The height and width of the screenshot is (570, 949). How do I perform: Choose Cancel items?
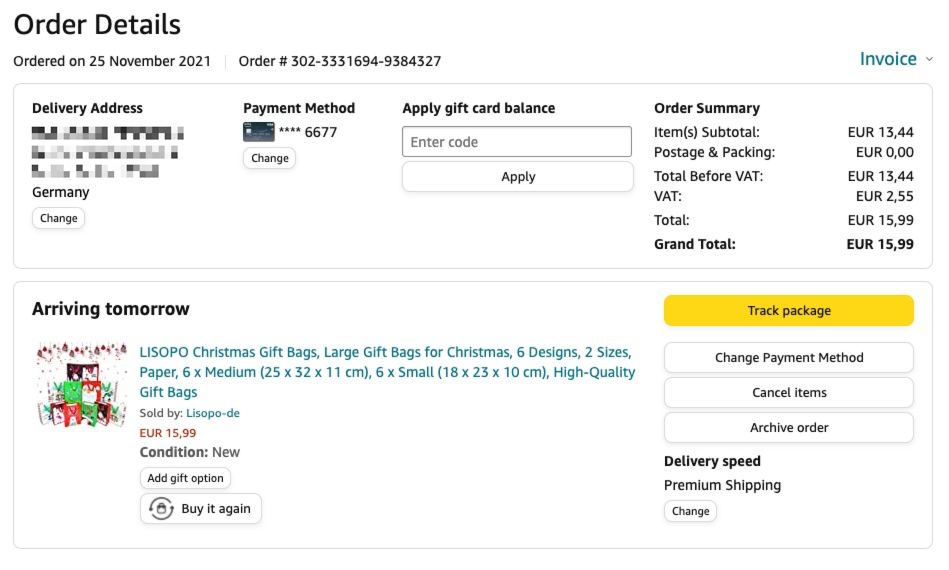pyautogui.click(x=788, y=393)
